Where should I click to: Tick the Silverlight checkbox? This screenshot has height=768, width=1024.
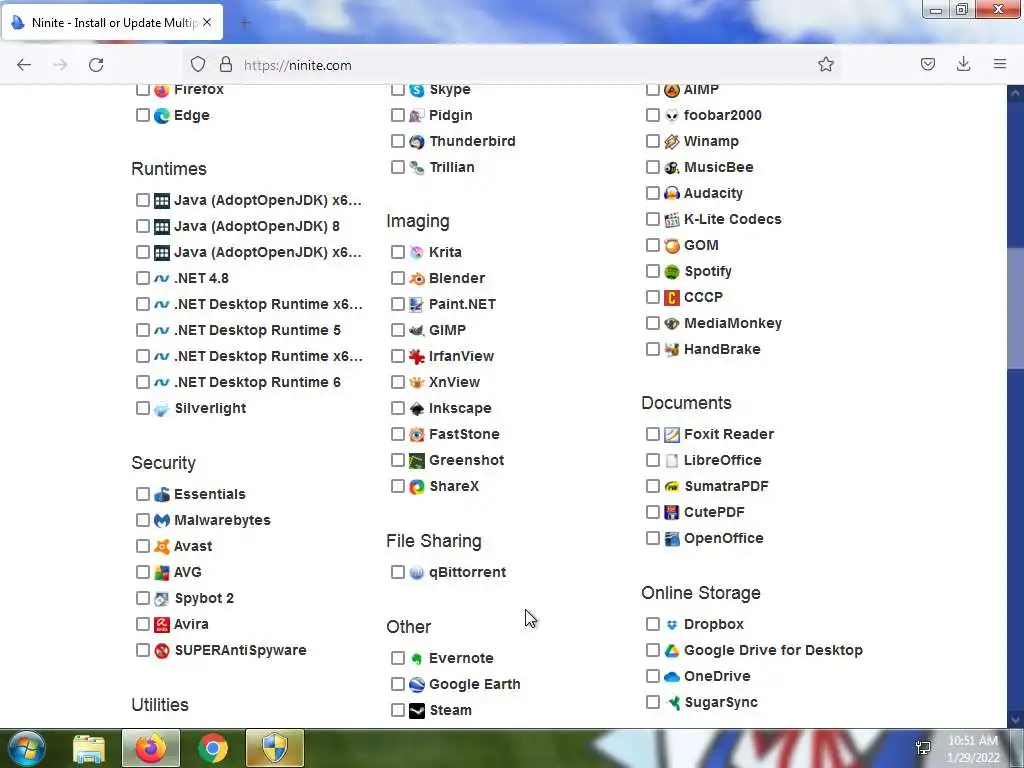point(142,408)
